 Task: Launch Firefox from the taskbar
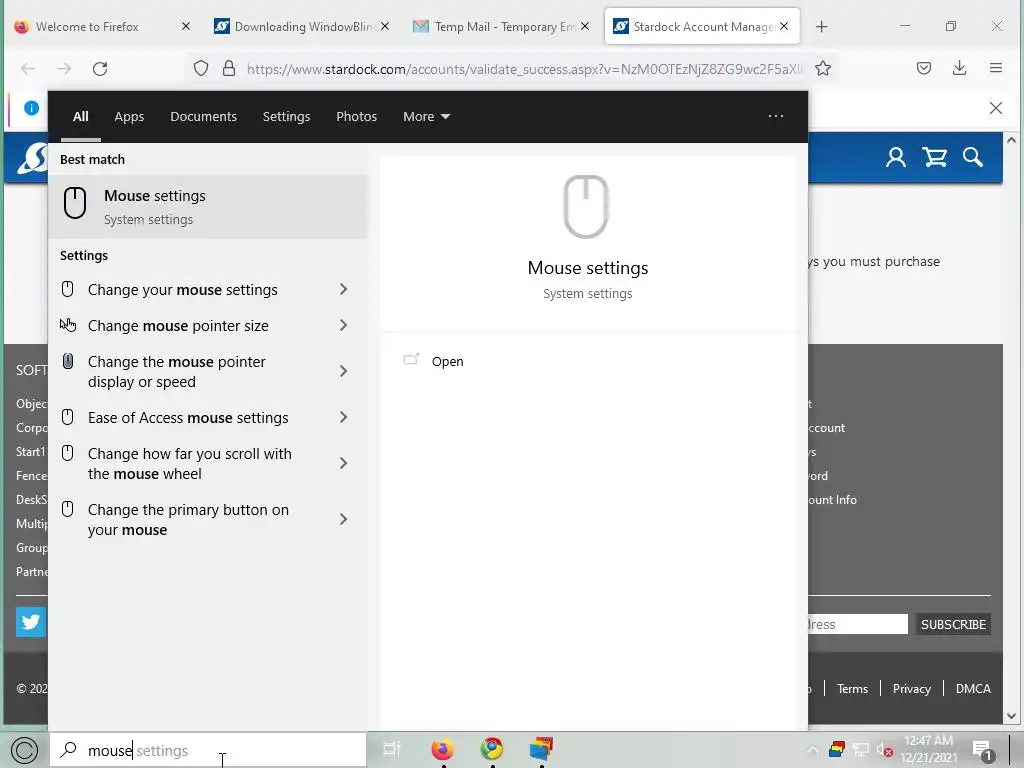tap(442, 749)
